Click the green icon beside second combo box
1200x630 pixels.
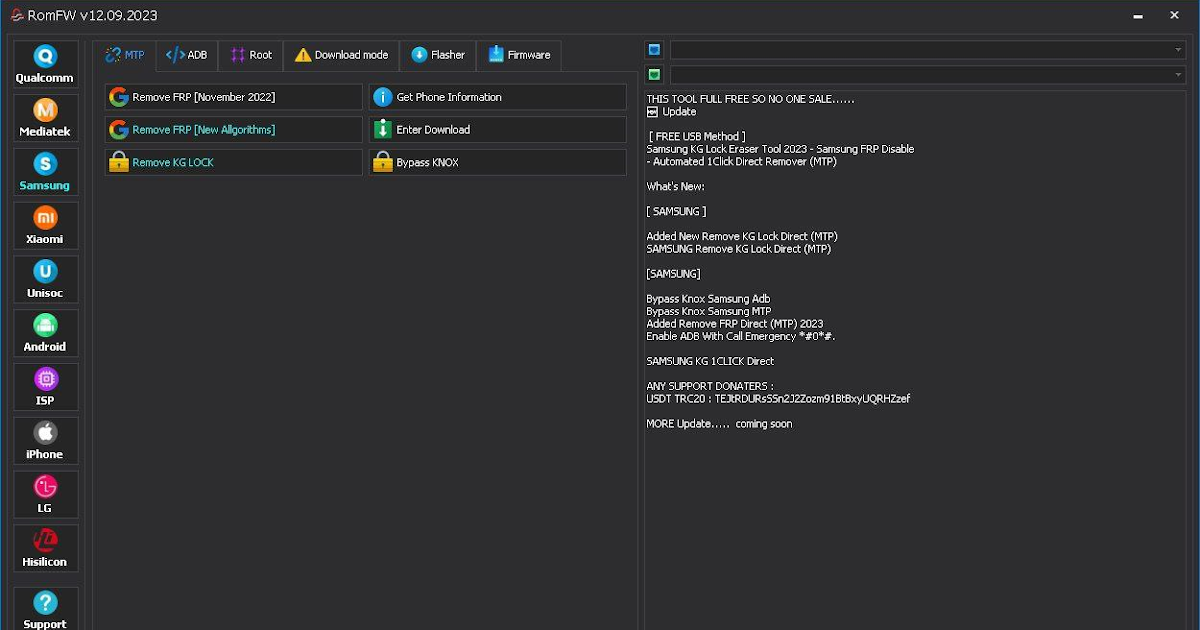click(654, 74)
